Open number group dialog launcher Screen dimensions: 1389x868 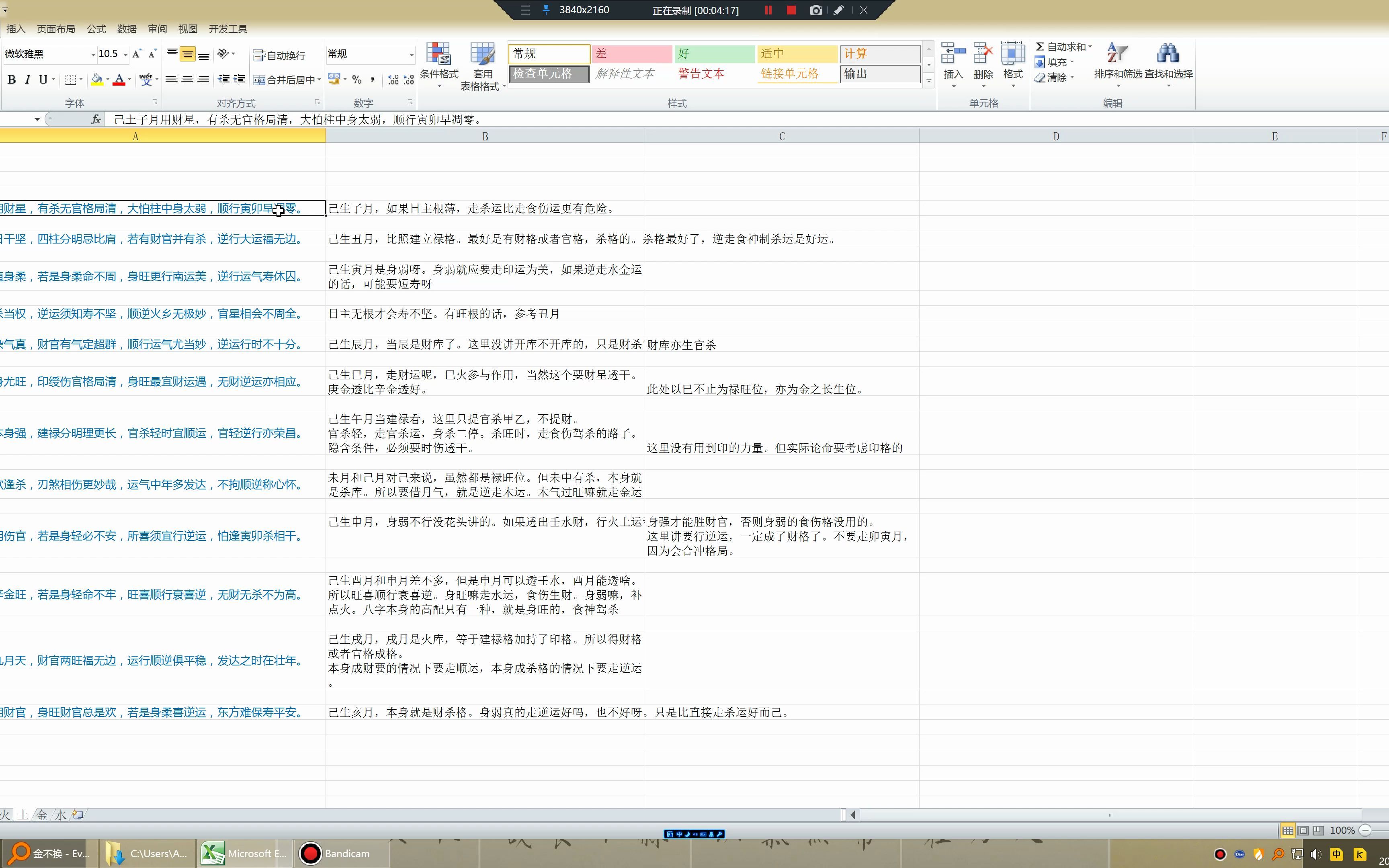click(x=410, y=102)
